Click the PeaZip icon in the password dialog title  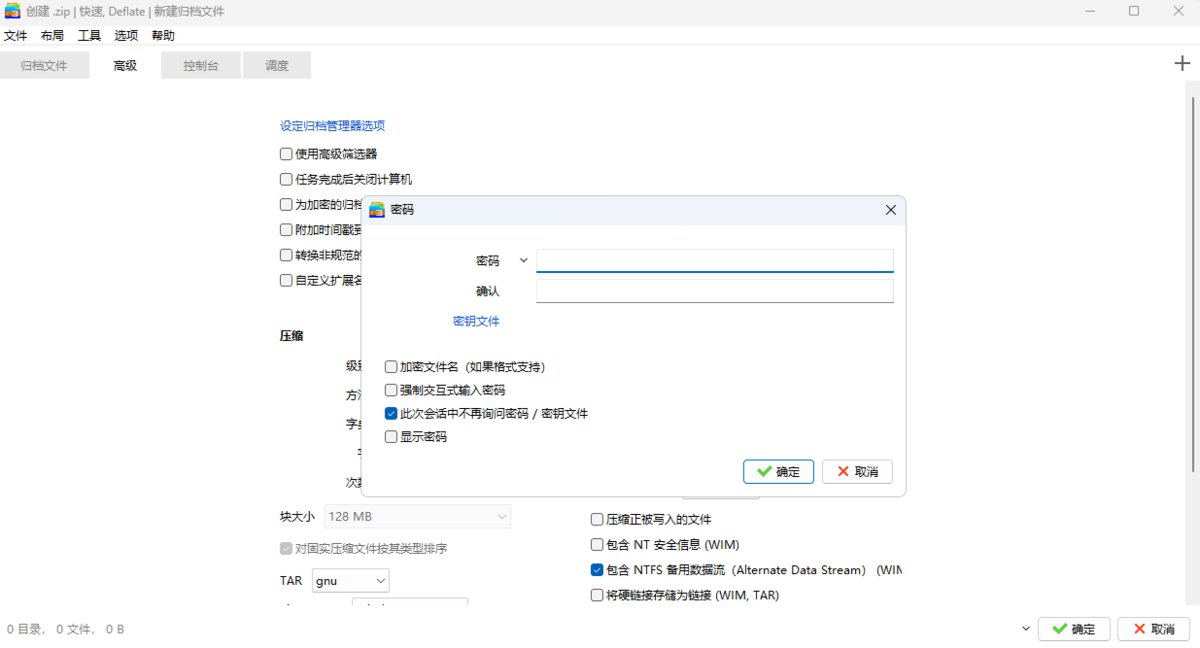pyautogui.click(x=378, y=210)
